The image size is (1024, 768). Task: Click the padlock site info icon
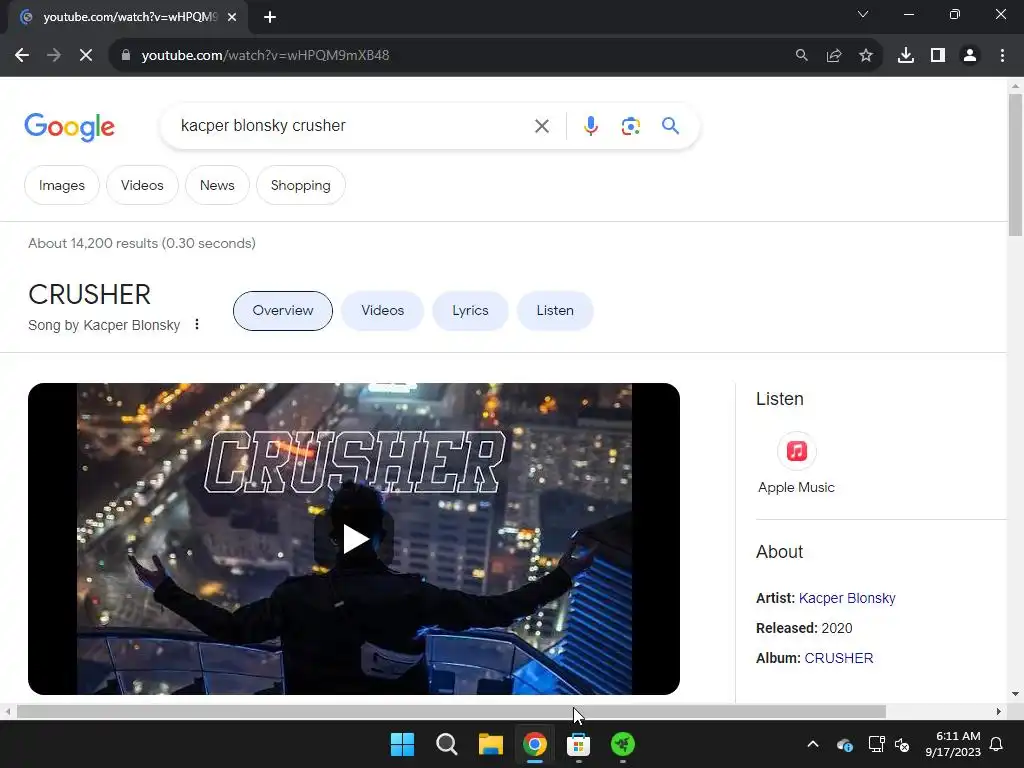pos(125,56)
